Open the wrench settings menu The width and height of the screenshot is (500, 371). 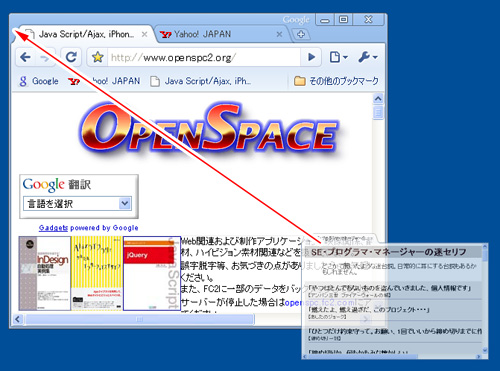pos(367,57)
